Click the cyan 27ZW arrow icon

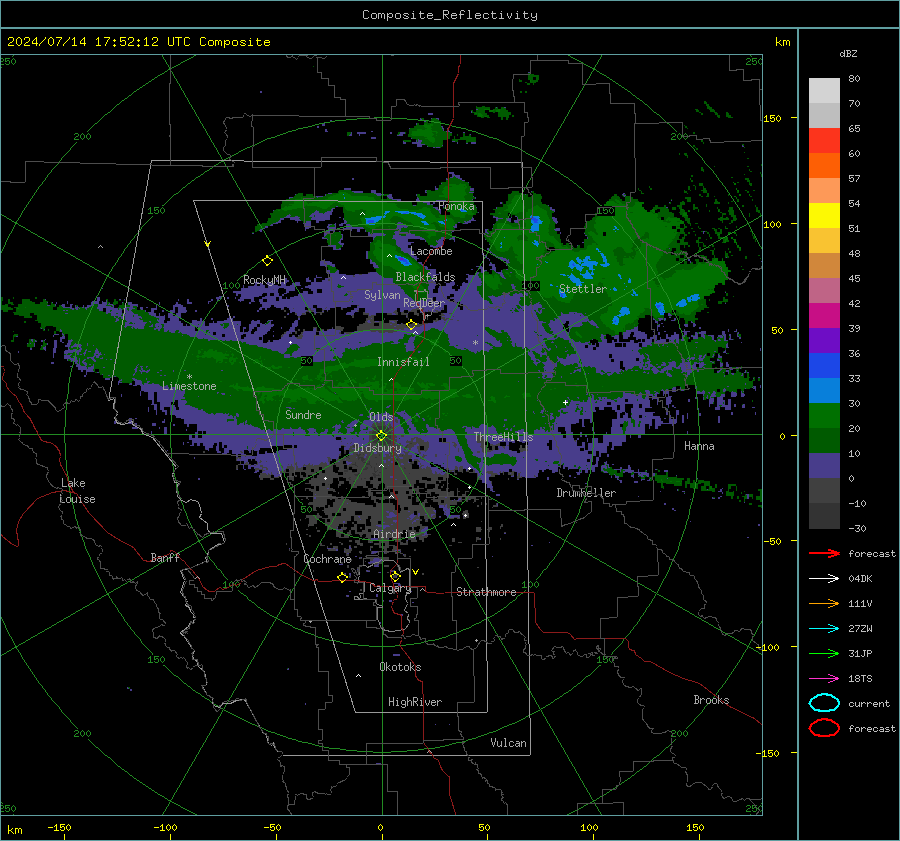pyautogui.click(x=824, y=629)
